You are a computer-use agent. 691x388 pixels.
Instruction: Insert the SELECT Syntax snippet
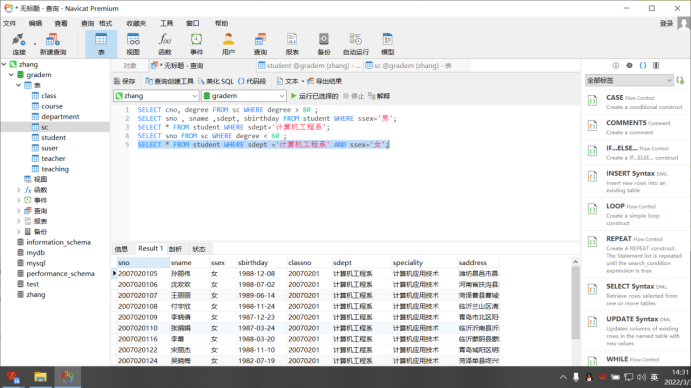point(636,295)
